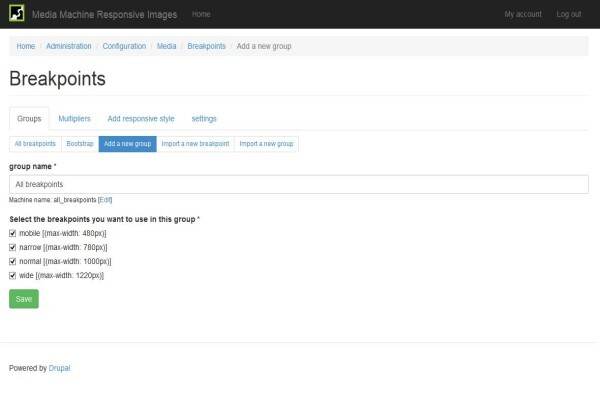Click 'Machine name: all_breakpoints' text
The image size is (600, 400).
coord(52,200)
